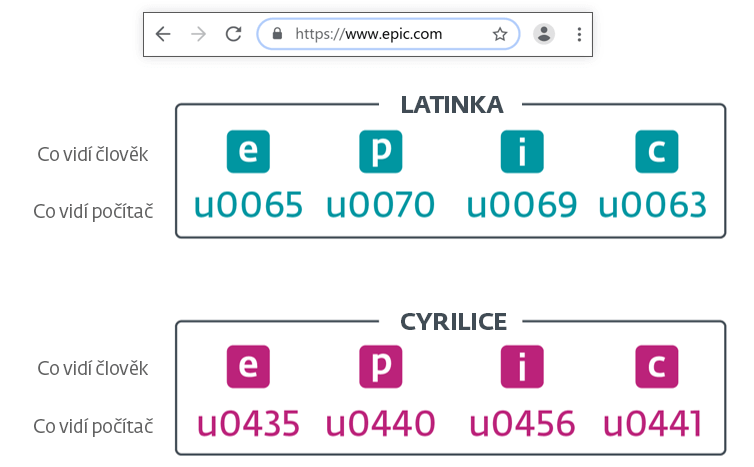Image resolution: width=754 pixels, height=467 pixels.
Task: Select the code u0065
Action: pos(248,205)
